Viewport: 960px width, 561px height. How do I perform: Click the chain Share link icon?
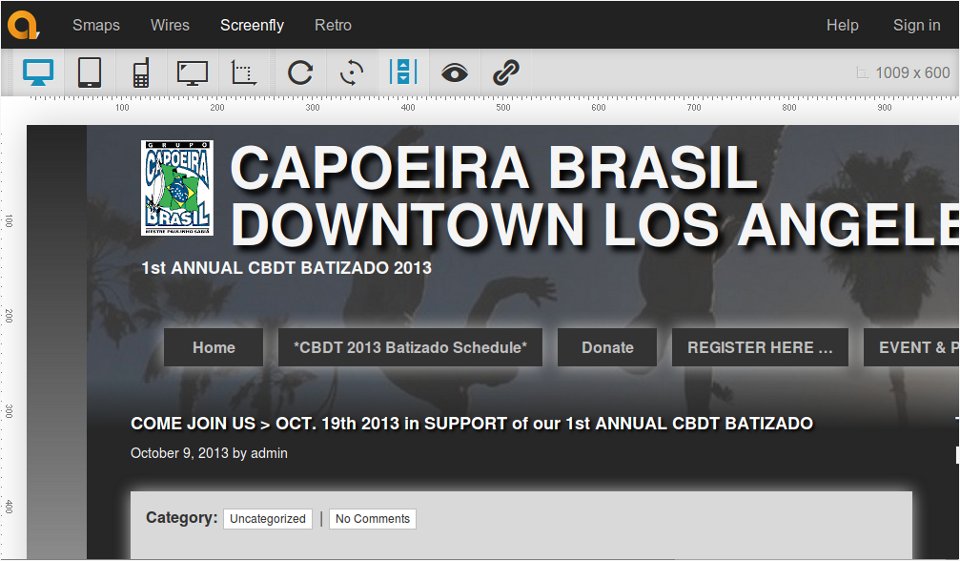[506, 72]
